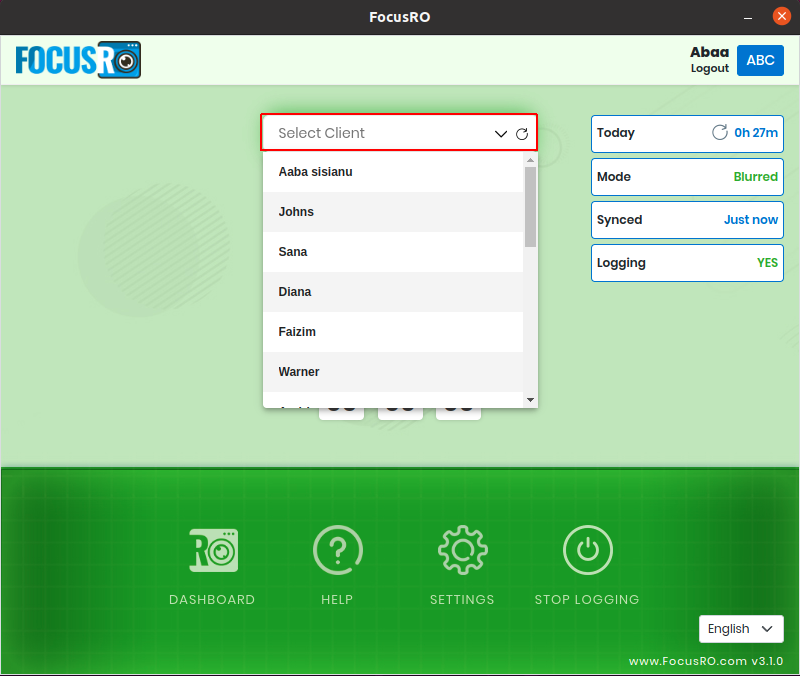Click the DASHBOARD label

click(212, 599)
